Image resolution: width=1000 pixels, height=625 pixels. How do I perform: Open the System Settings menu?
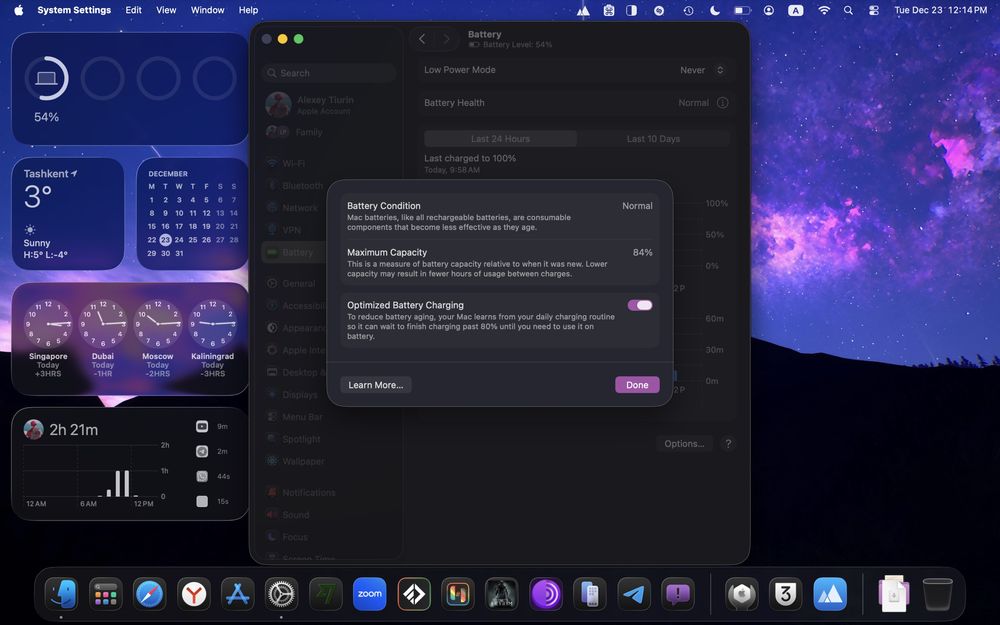[x=74, y=10]
